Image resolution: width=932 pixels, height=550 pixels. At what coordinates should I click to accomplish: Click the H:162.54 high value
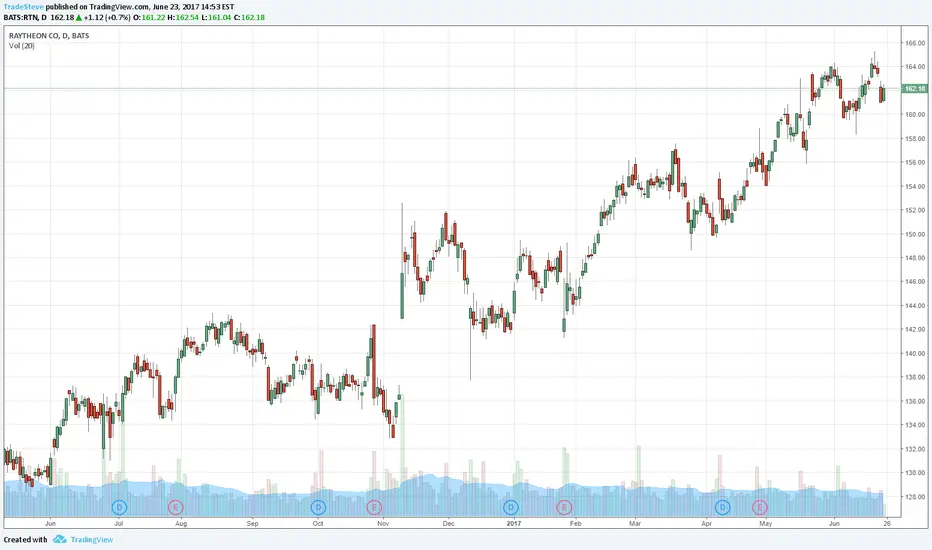[x=182, y=18]
